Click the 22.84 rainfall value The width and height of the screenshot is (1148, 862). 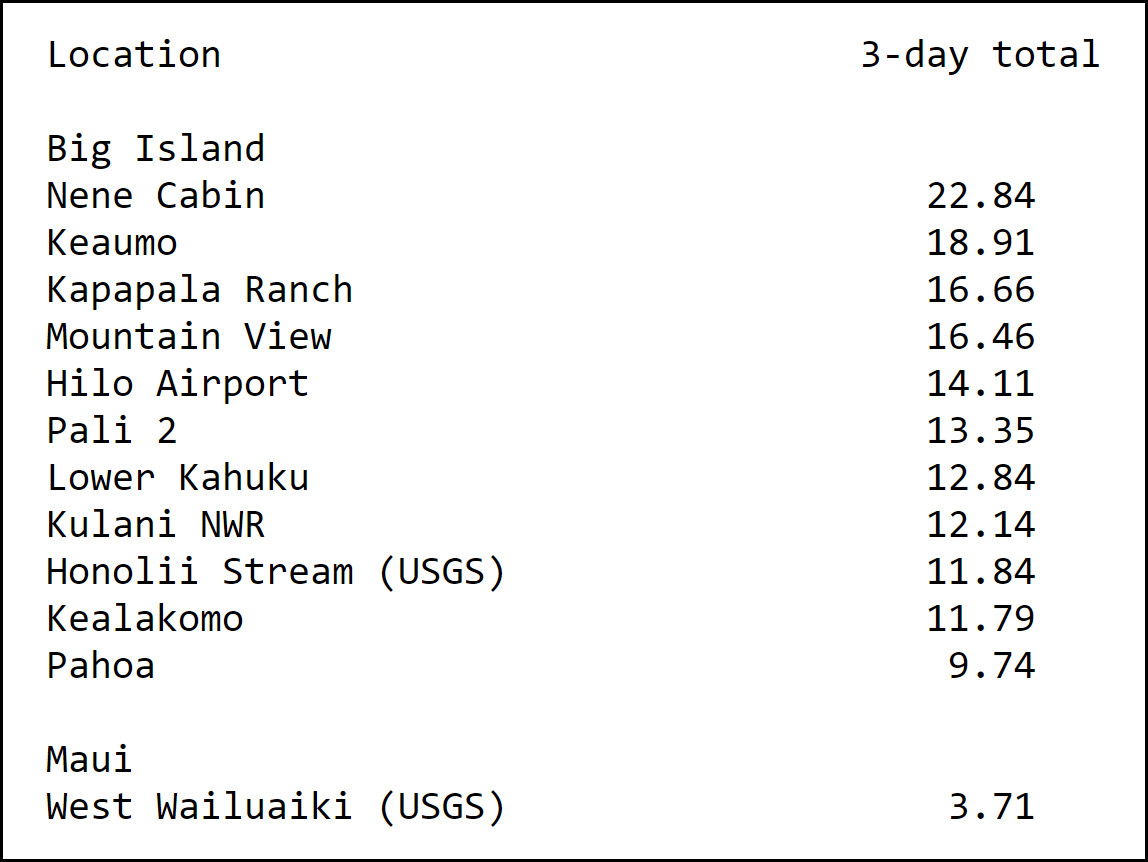click(x=981, y=196)
